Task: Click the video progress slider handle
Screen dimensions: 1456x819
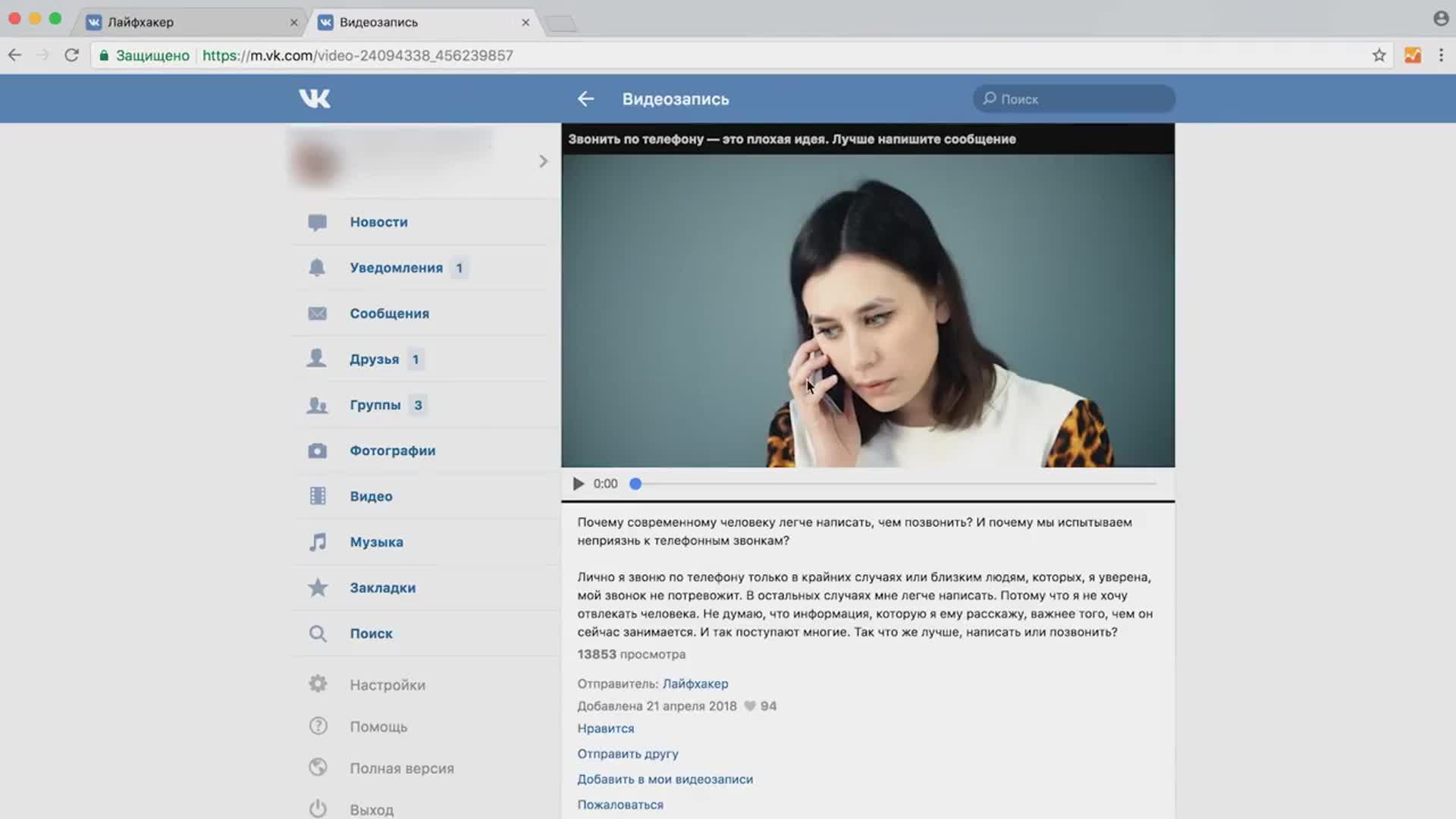Action: pyautogui.click(x=635, y=484)
